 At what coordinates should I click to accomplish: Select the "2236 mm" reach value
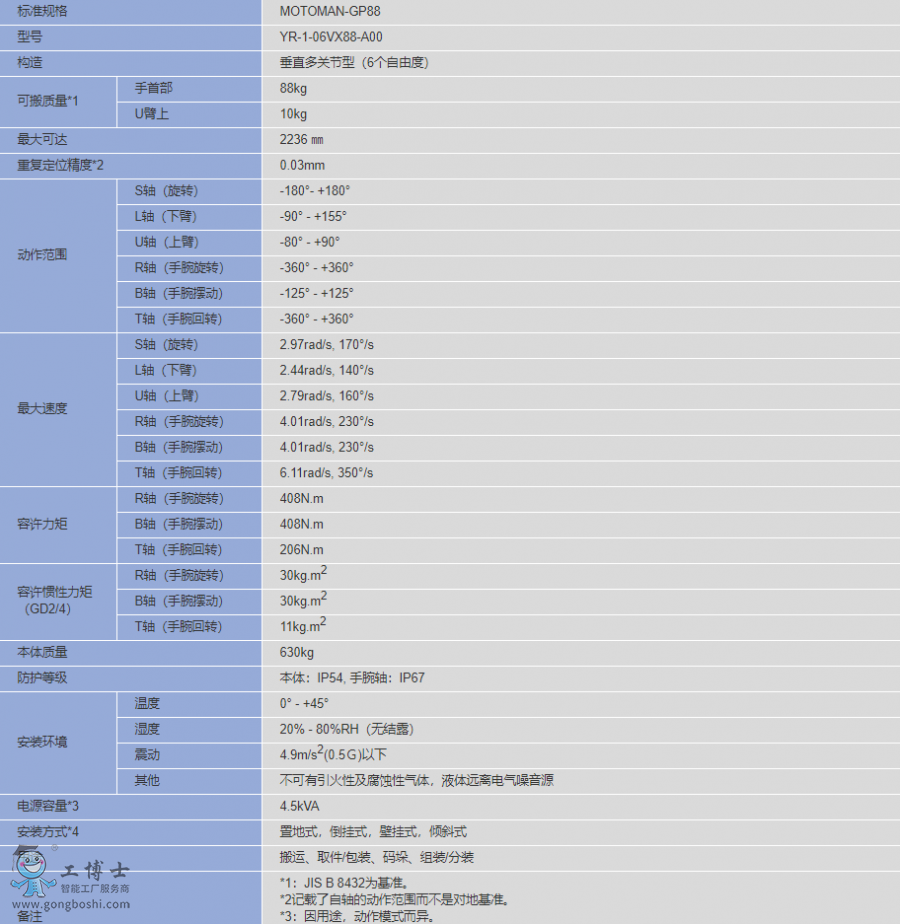(302, 140)
